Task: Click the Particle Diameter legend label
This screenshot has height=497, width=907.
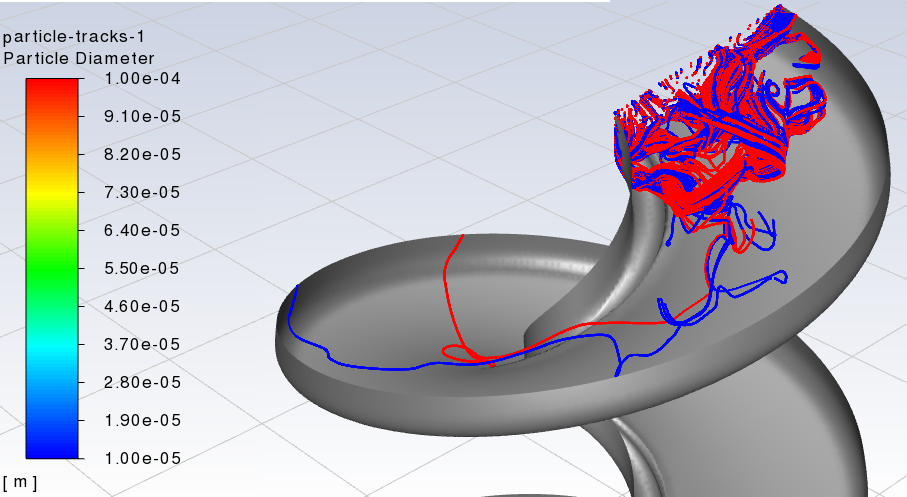Action: pos(79,58)
